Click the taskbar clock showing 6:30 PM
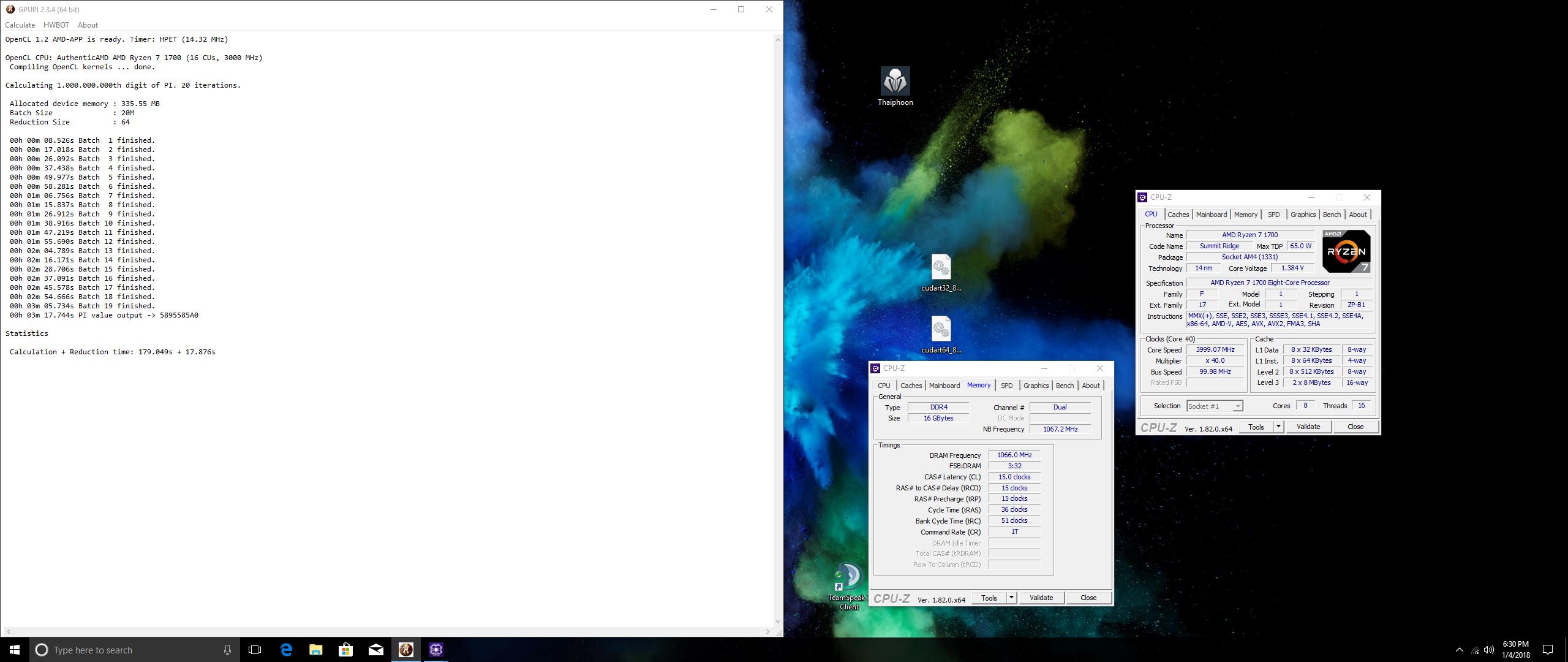This screenshot has width=1568, height=662. click(x=1515, y=650)
